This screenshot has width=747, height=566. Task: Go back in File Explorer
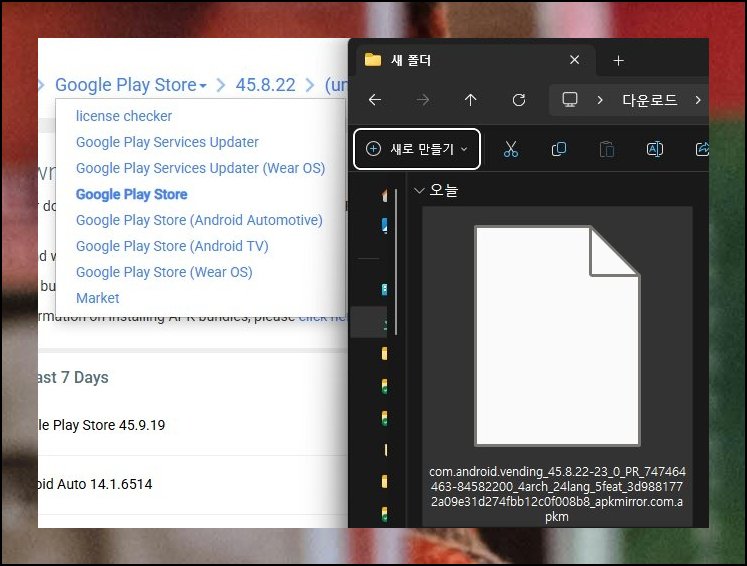tap(375, 100)
